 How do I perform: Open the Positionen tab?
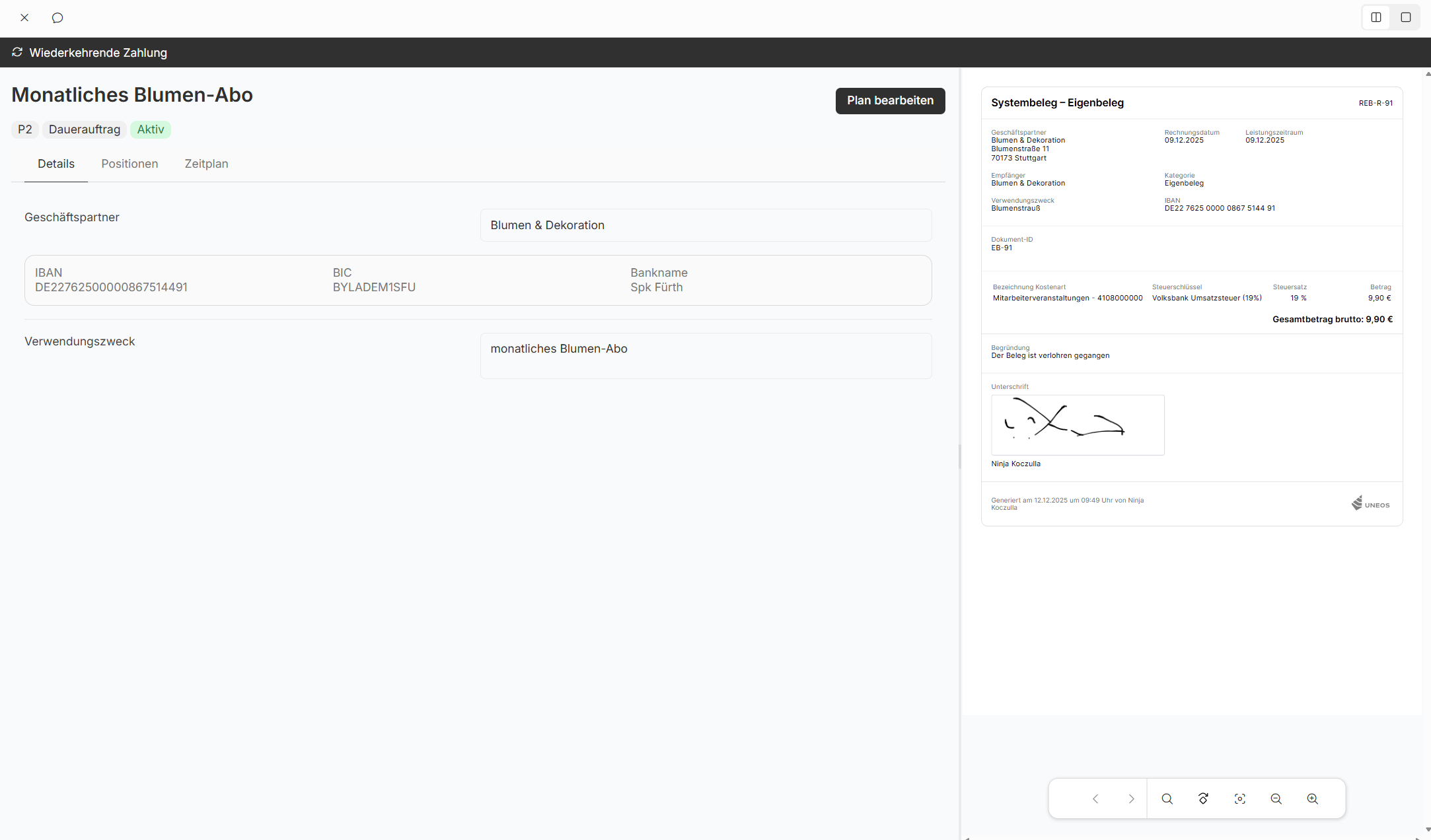click(129, 164)
